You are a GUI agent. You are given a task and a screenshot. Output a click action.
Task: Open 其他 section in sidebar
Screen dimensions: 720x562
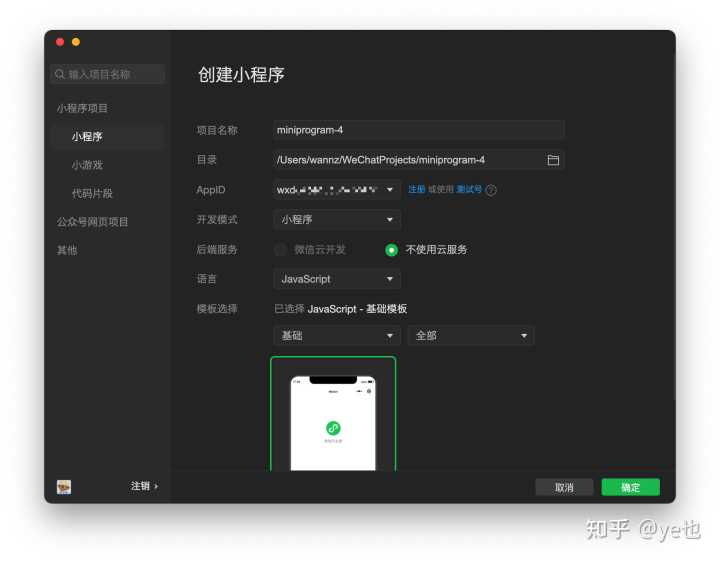click(x=67, y=250)
